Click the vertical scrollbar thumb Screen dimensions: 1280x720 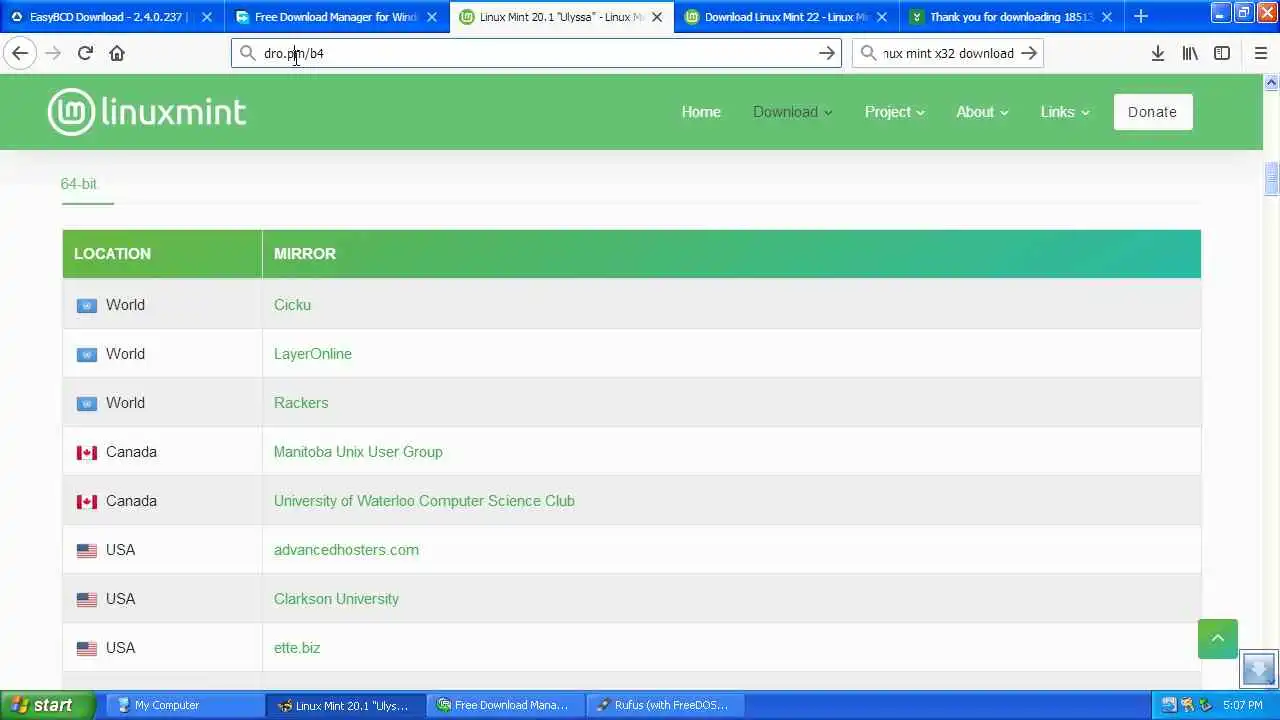coord(1271,178)
